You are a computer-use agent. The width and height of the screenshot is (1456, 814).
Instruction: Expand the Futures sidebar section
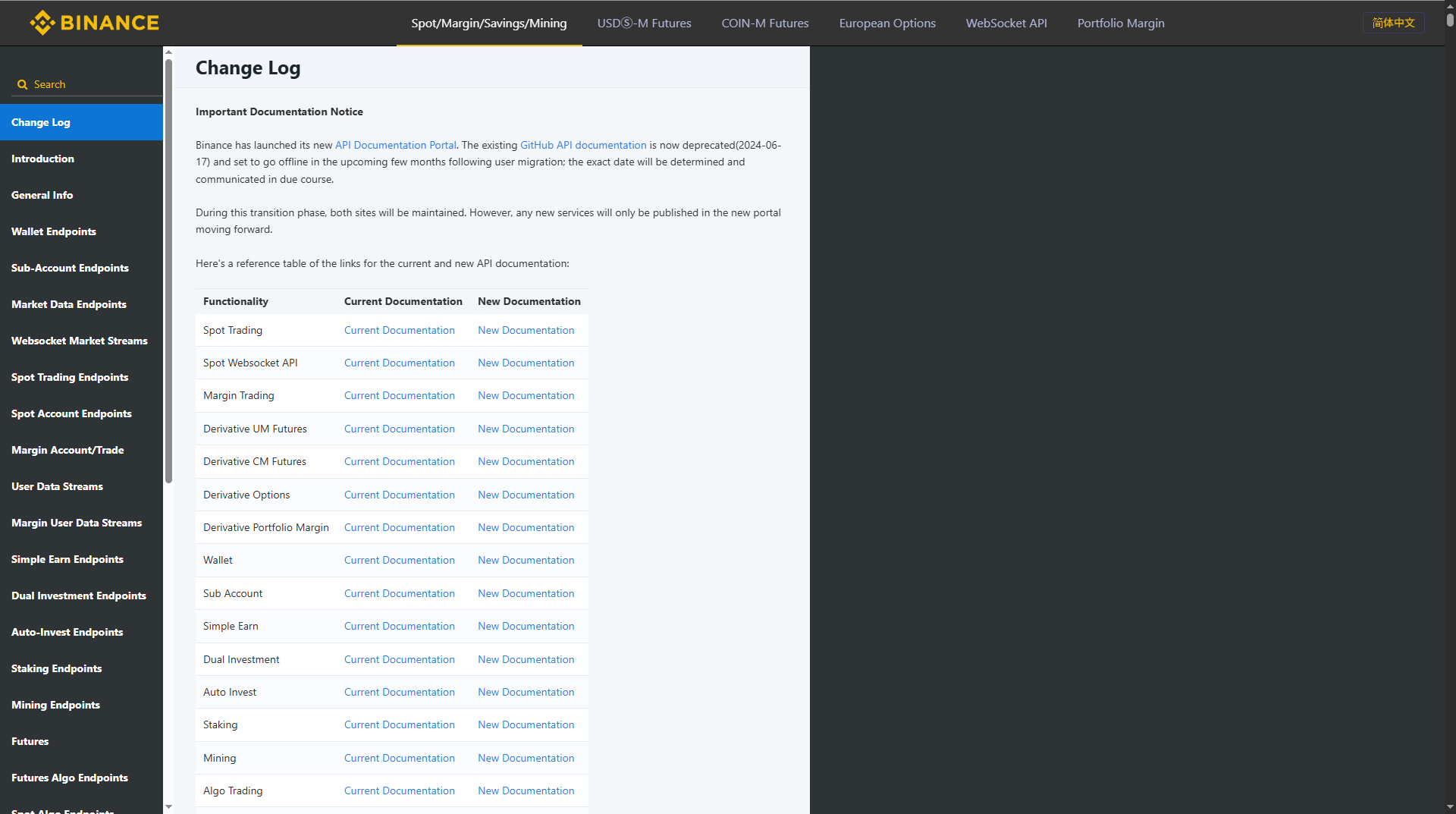[x=30, y=742]
